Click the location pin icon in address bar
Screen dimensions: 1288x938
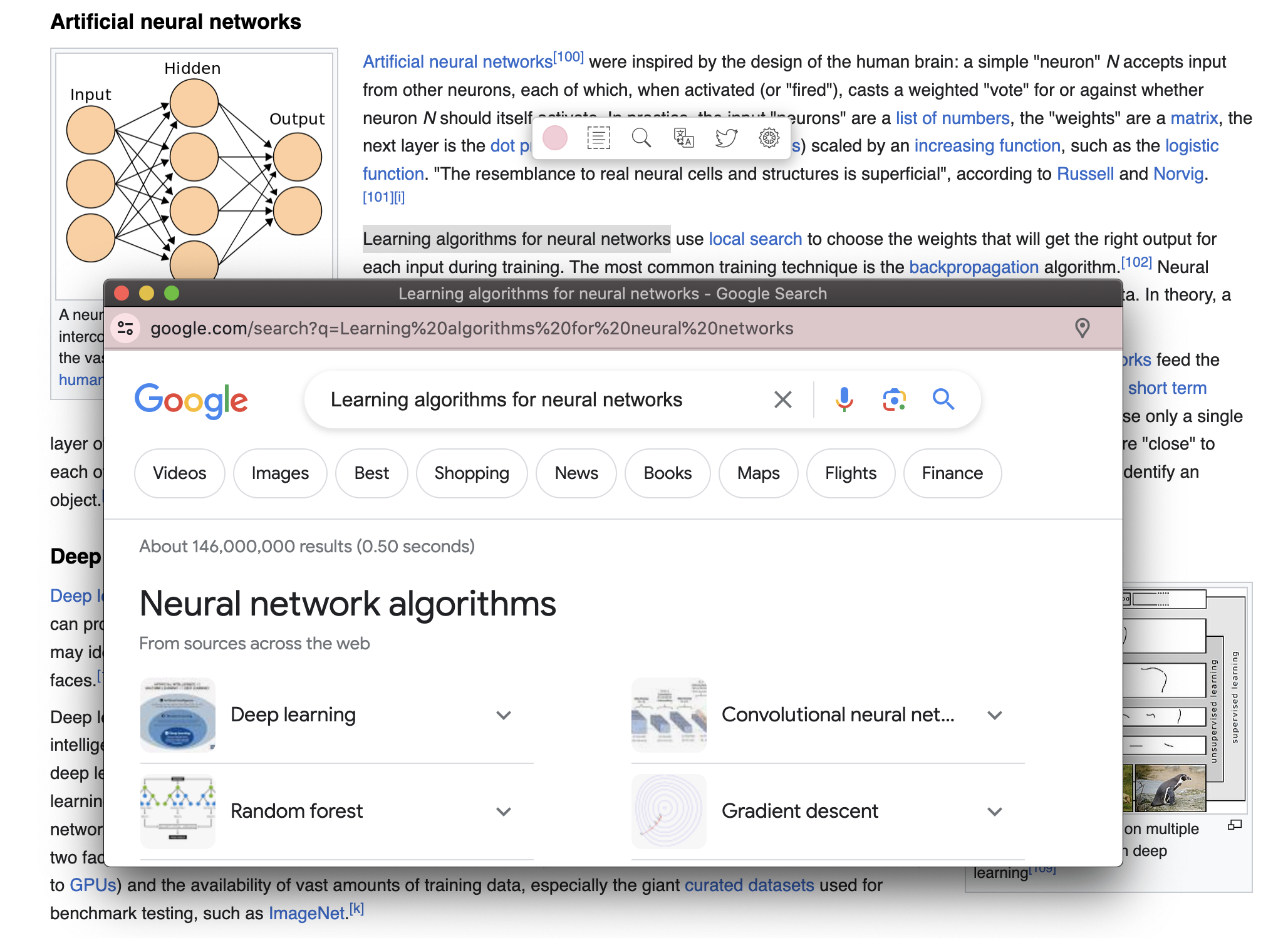click(1082, 328)
